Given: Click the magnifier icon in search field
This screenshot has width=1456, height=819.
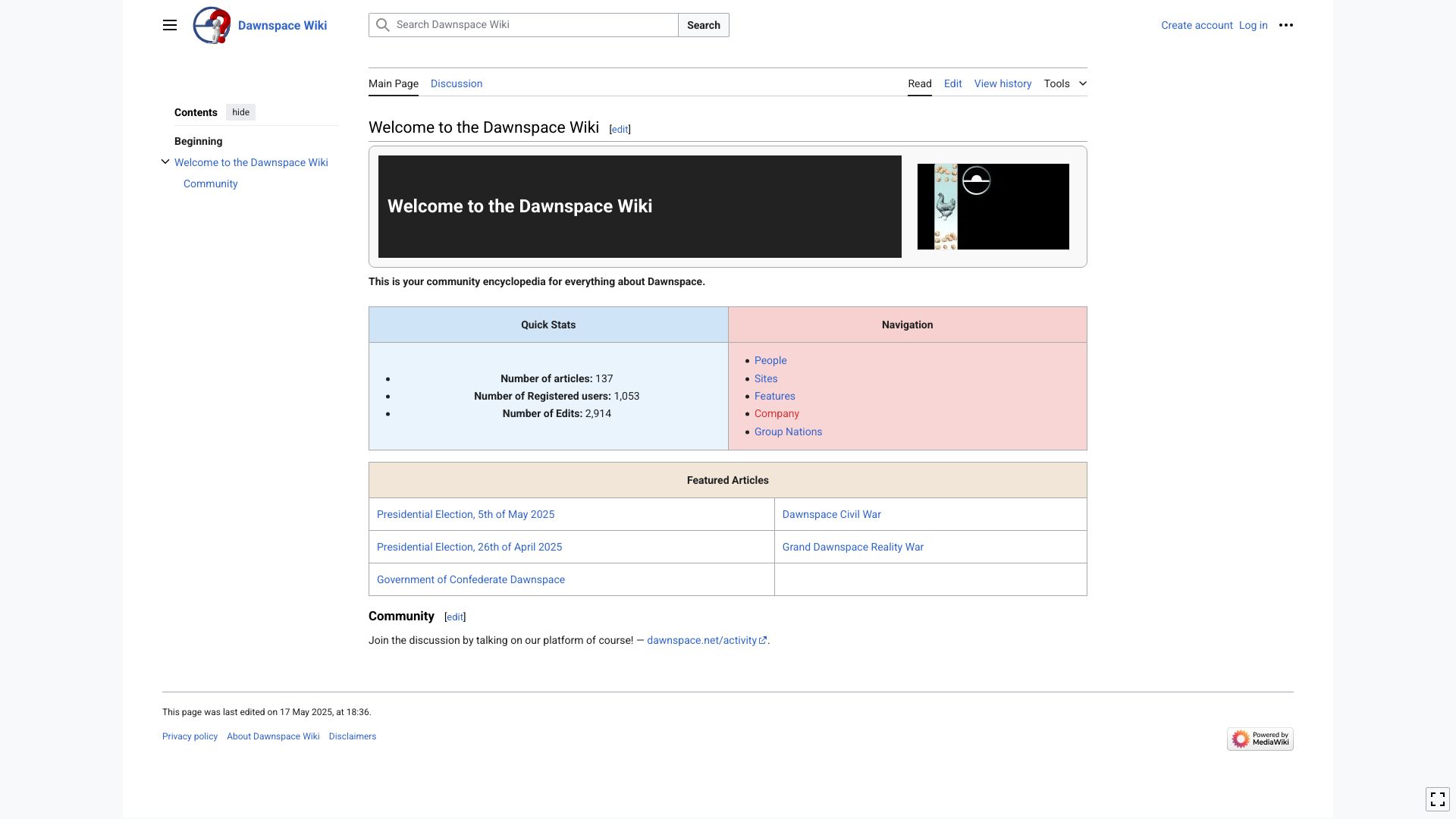Looking at the screenshot, I should coord(383,25).
